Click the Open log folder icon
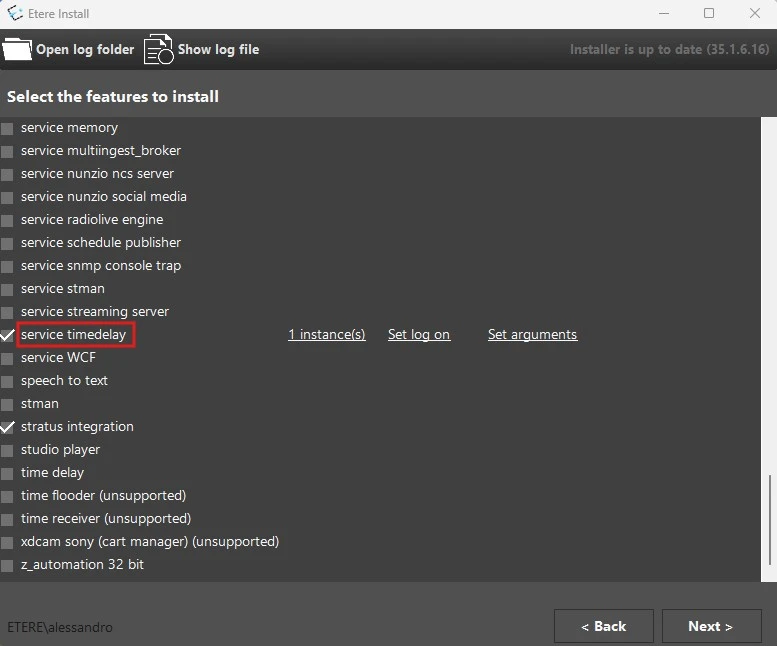This screenshot has height=646, width=777. point(17,49)
